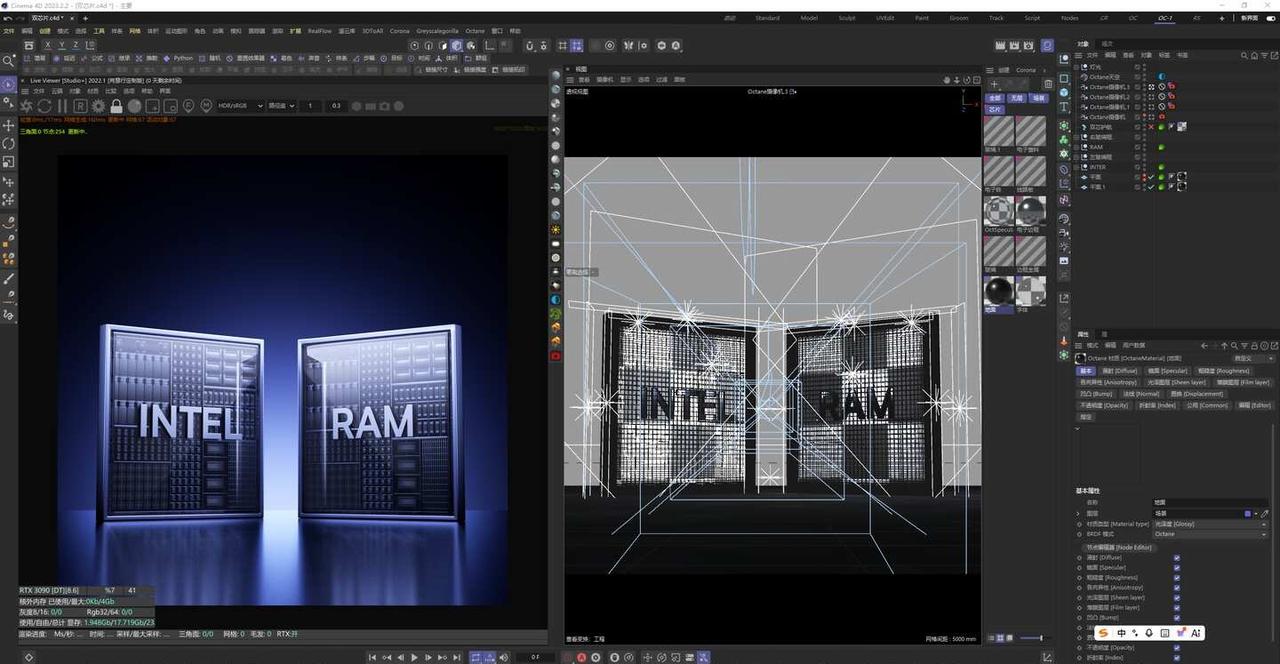The width and height of the screenshot is (1280, 664).
Task: Toggle Film layer channel checkbox
Action: click(x=1177, y=608)
